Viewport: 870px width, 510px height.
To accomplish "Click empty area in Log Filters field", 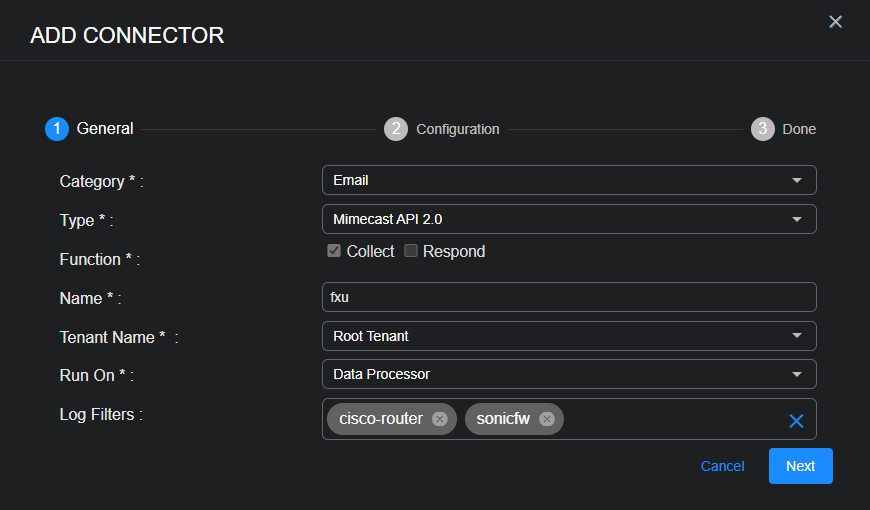I will (x=670, y=419).
